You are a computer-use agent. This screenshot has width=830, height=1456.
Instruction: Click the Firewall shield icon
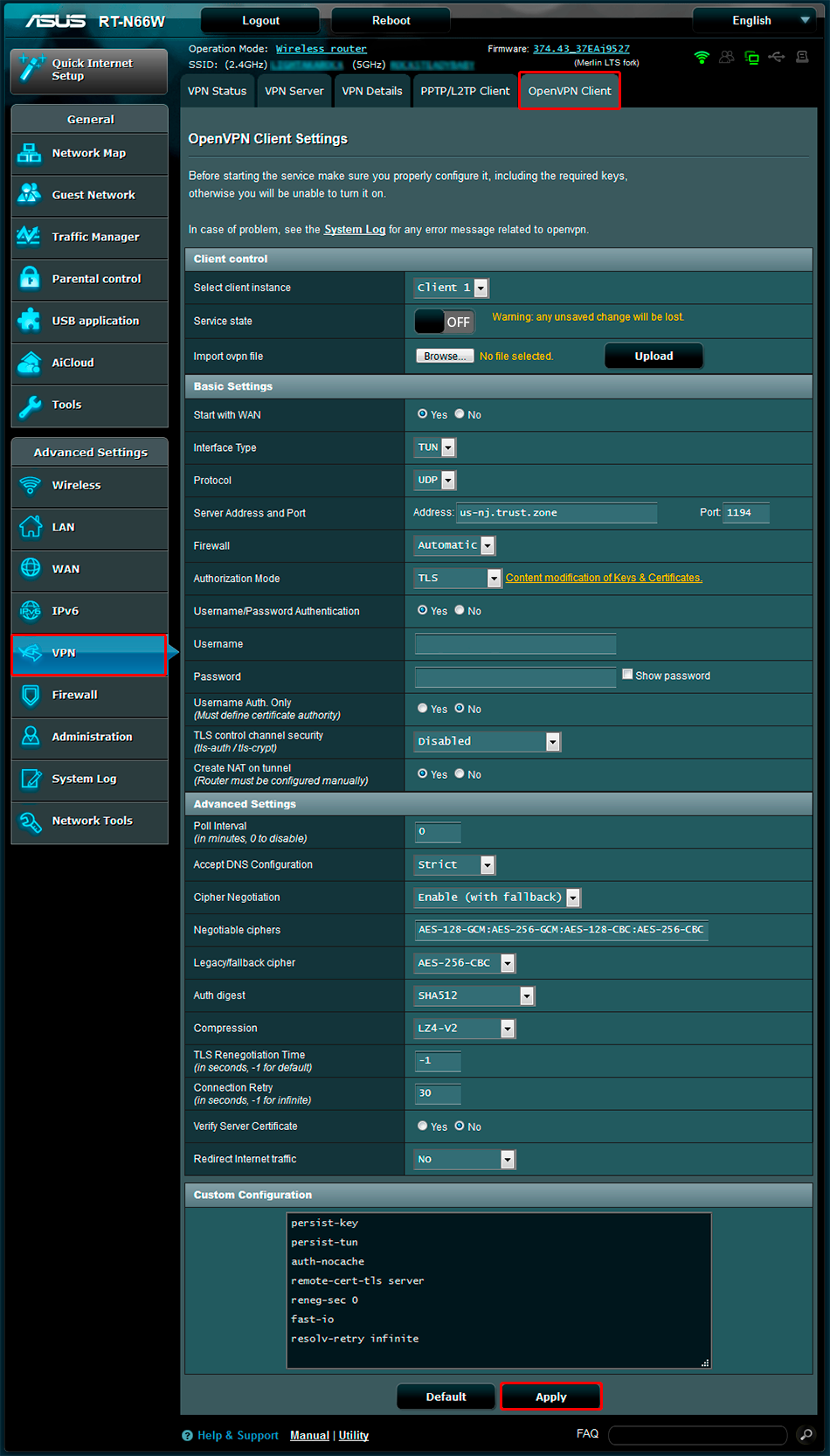(30, 695)
